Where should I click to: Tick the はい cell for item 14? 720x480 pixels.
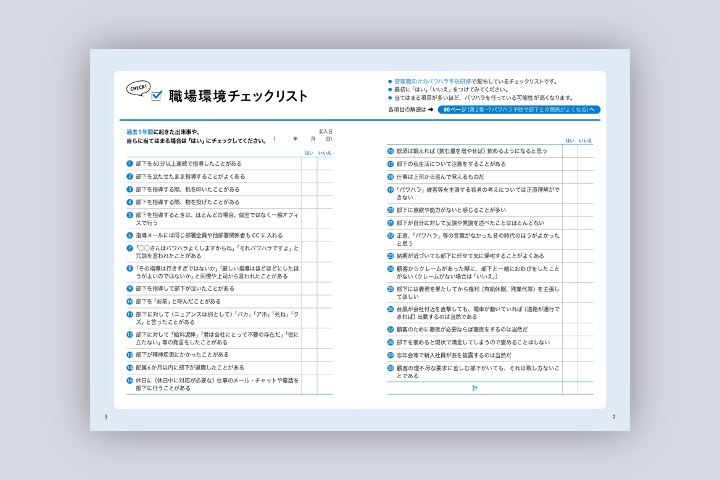[309, 367]
